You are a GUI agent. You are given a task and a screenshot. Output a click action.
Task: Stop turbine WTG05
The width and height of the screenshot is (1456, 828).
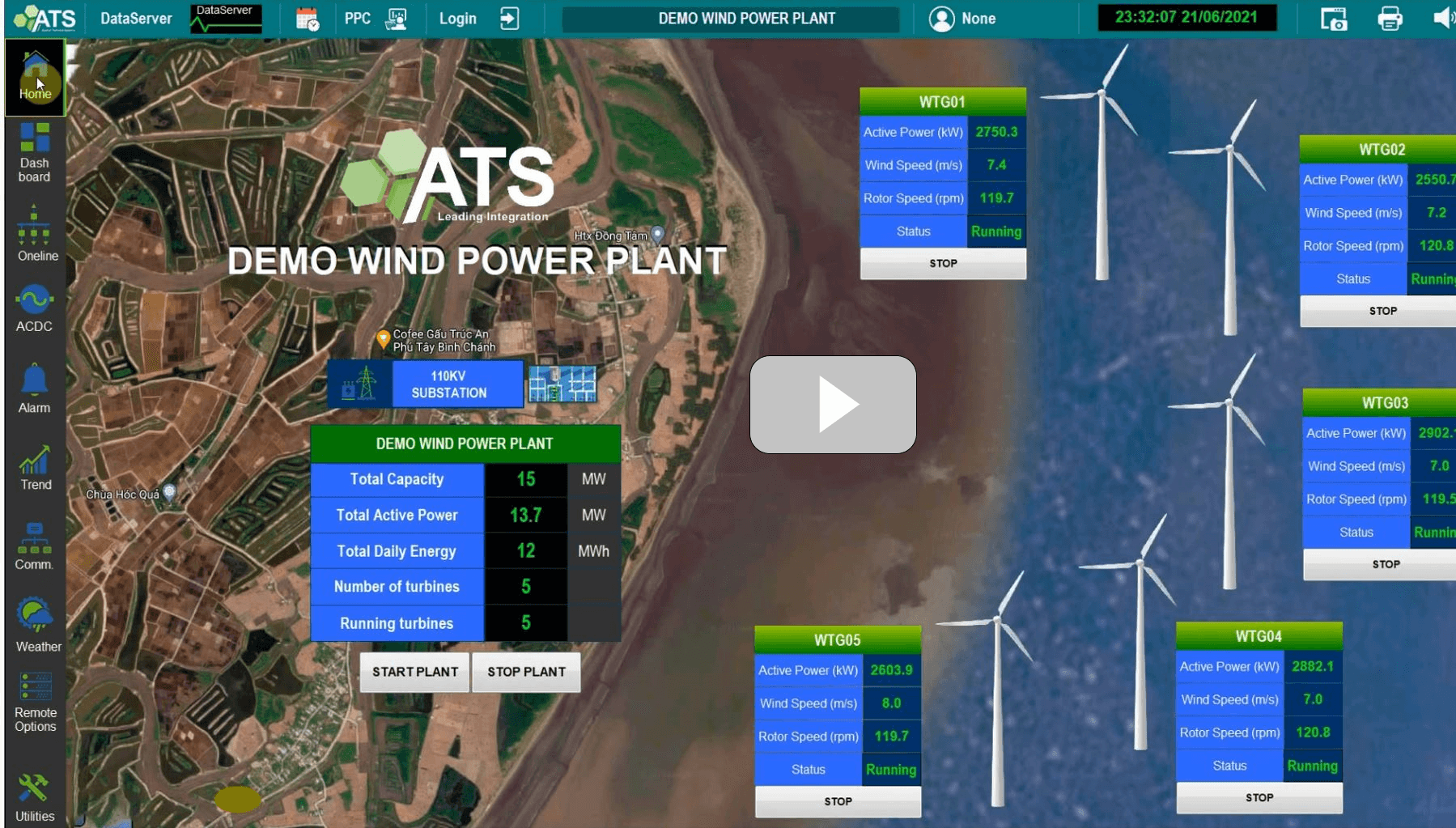point(838,801)
